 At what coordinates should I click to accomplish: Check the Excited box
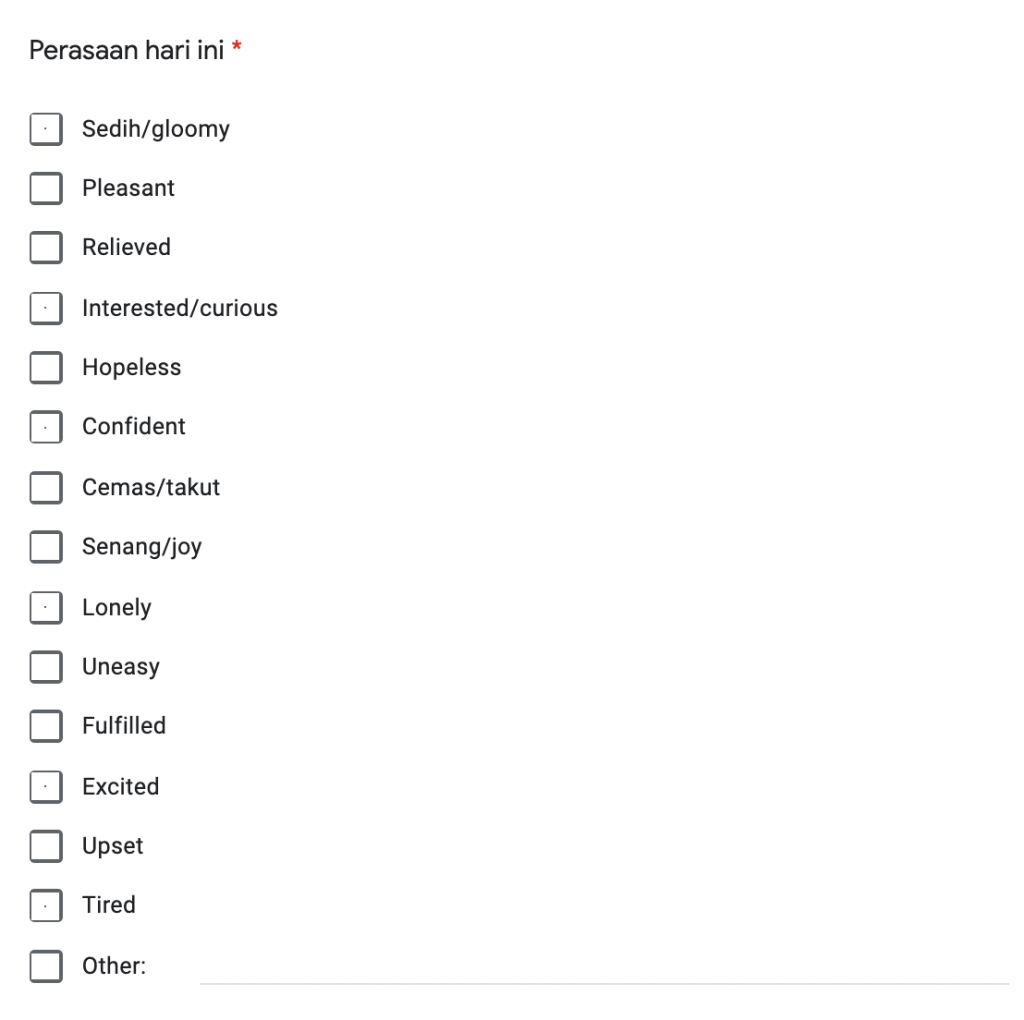click(x=46, y=787)
